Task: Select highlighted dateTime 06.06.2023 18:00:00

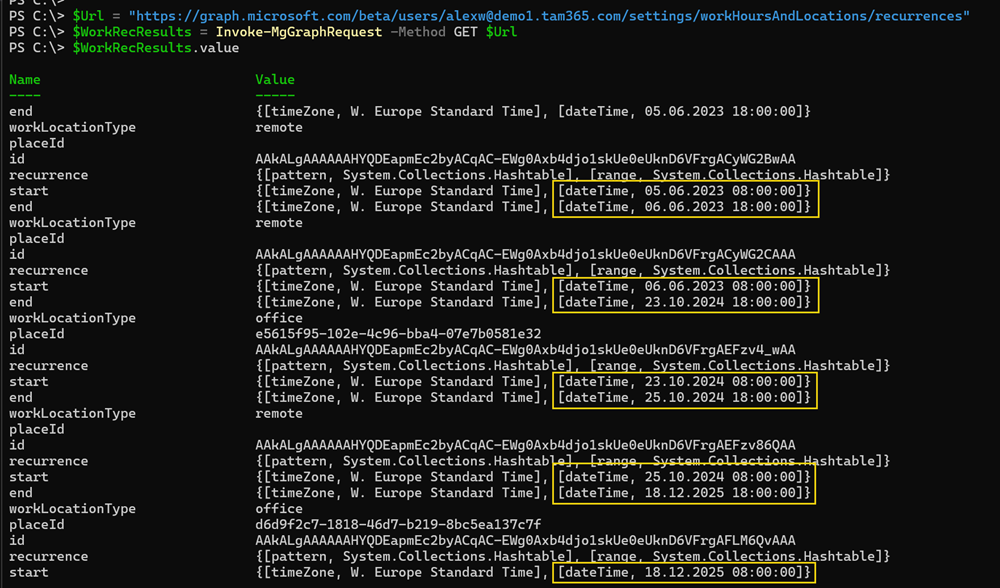Action: coord(684,207)
